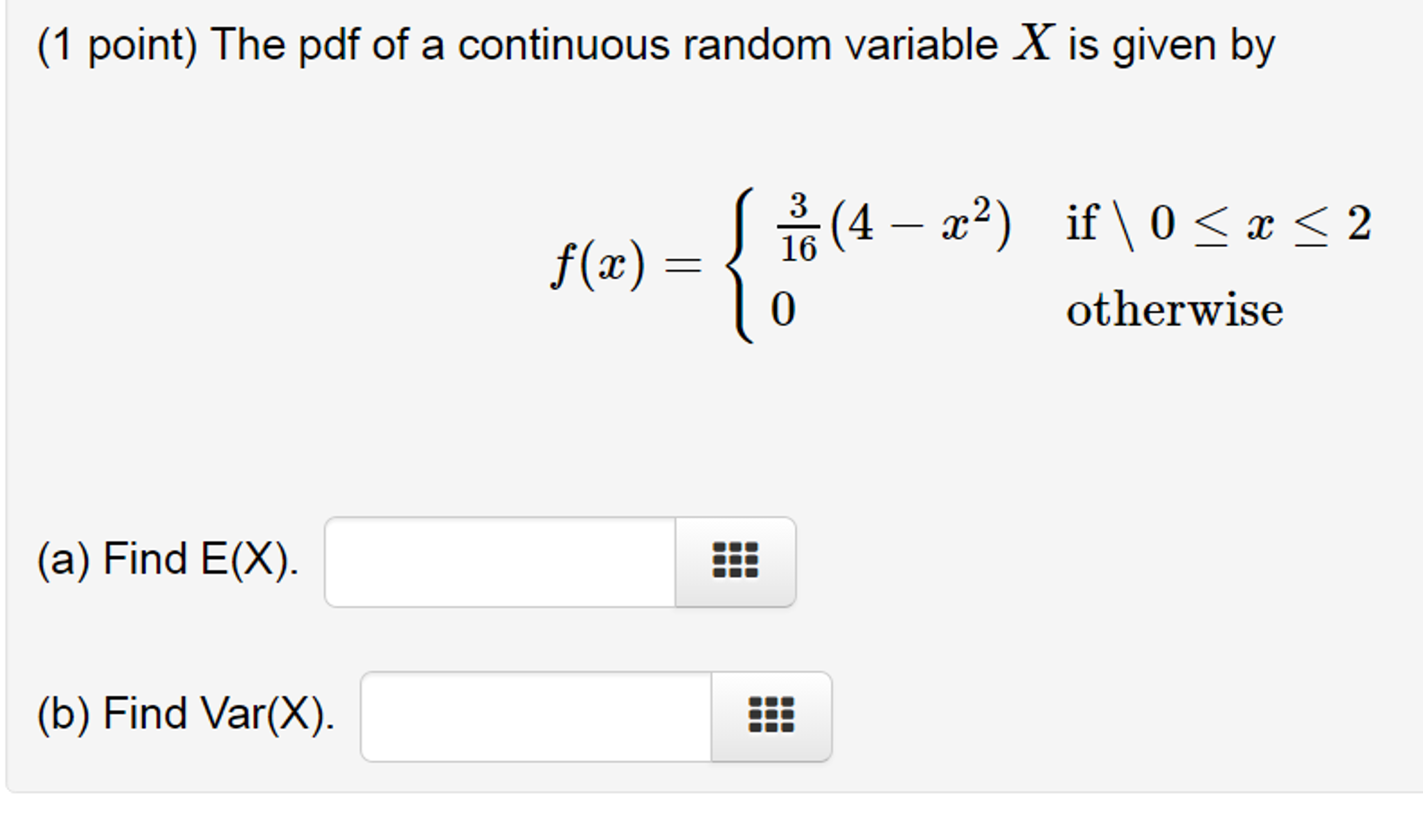Click the backslash after "if"
The height and width of the screenshot is (840, 1423).
coord(1124,224)
